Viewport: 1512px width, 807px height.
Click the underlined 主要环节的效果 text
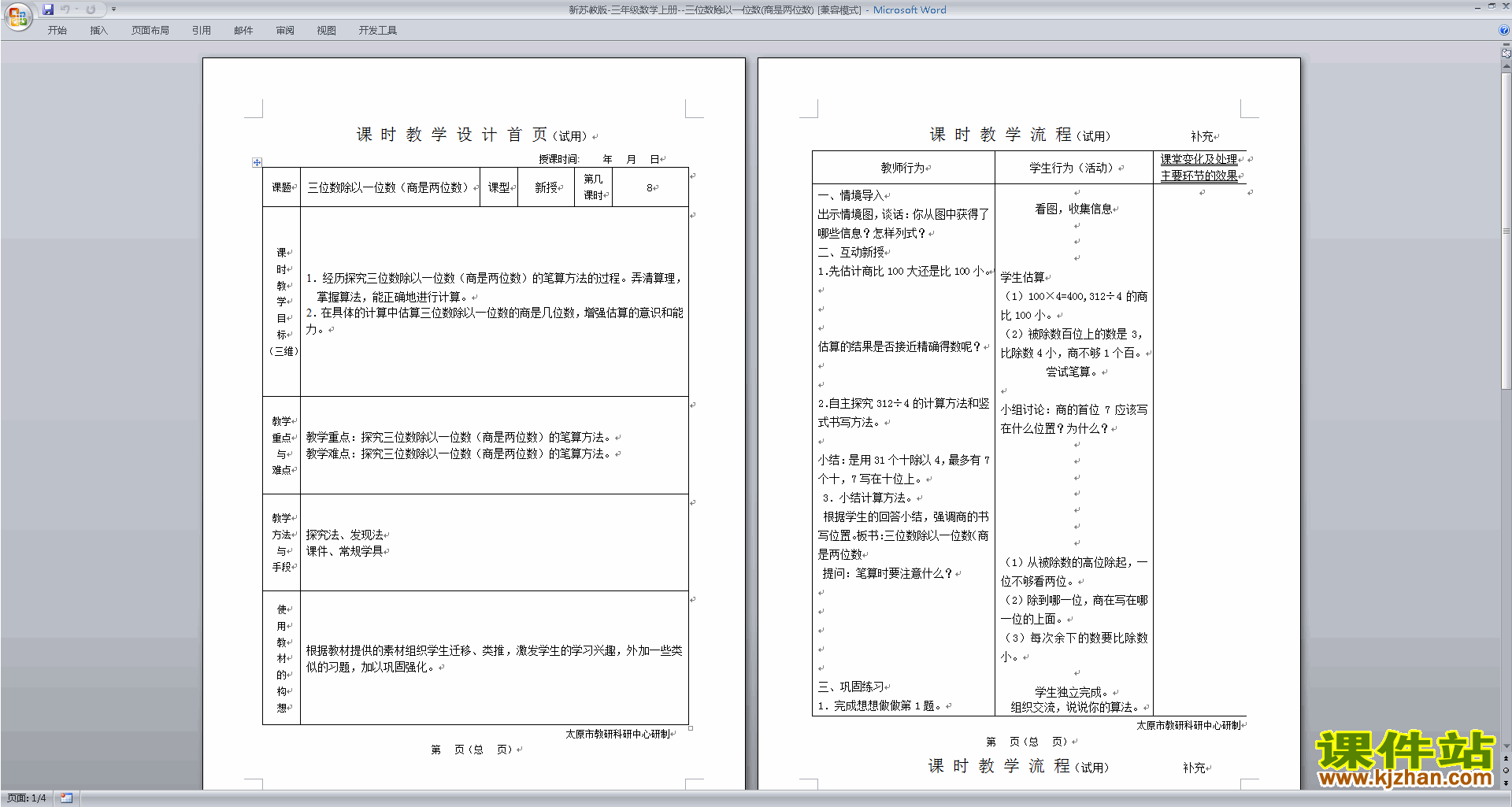[1199, 176]
